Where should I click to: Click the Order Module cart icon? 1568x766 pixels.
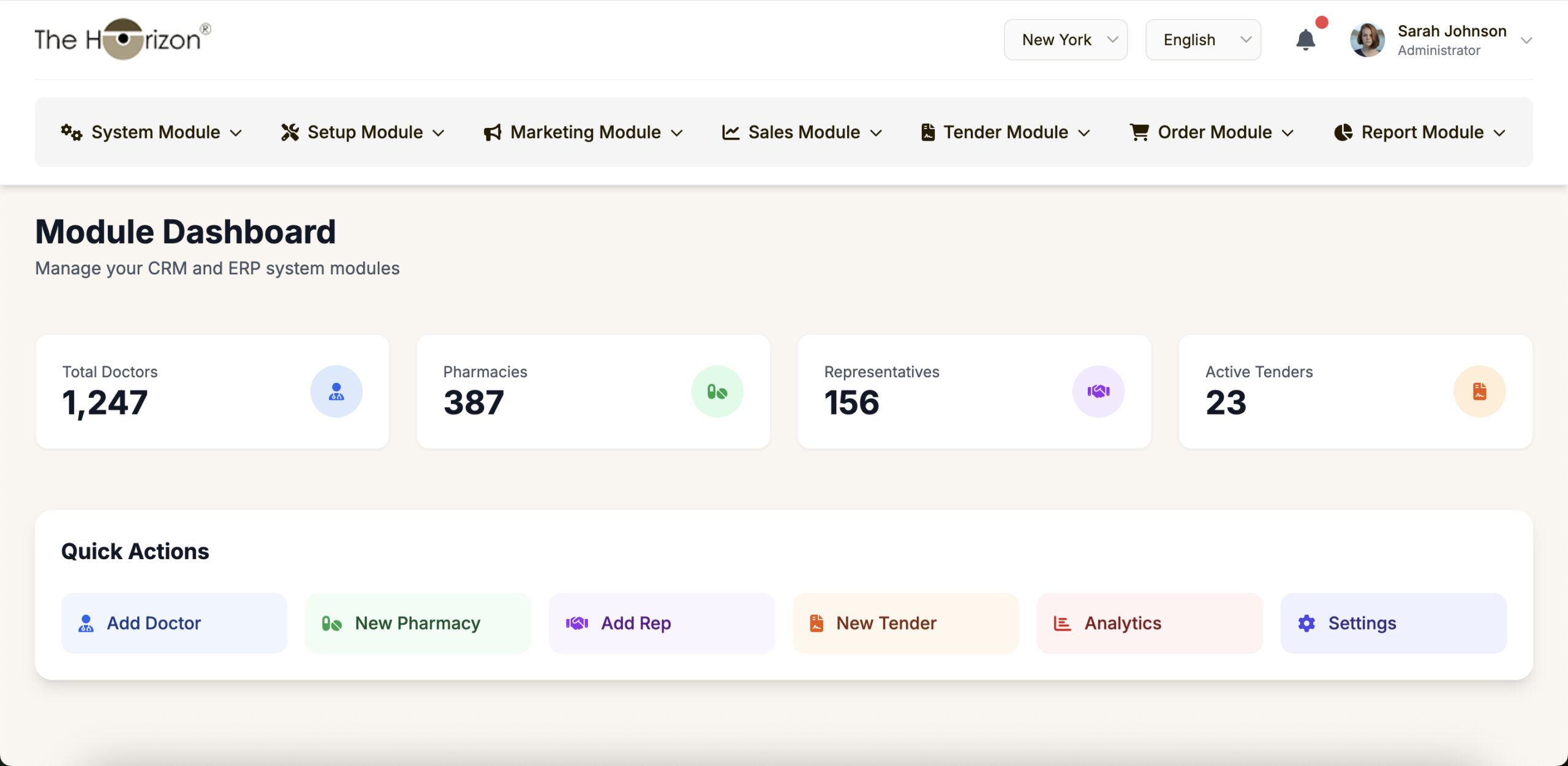pyautogui.click(x=1139, y=132)
